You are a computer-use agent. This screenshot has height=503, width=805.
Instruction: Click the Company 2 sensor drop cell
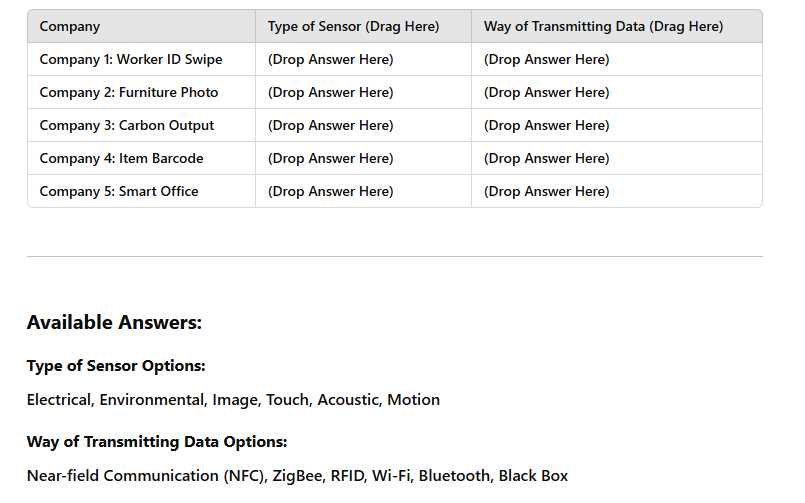[x=331, y=92]
